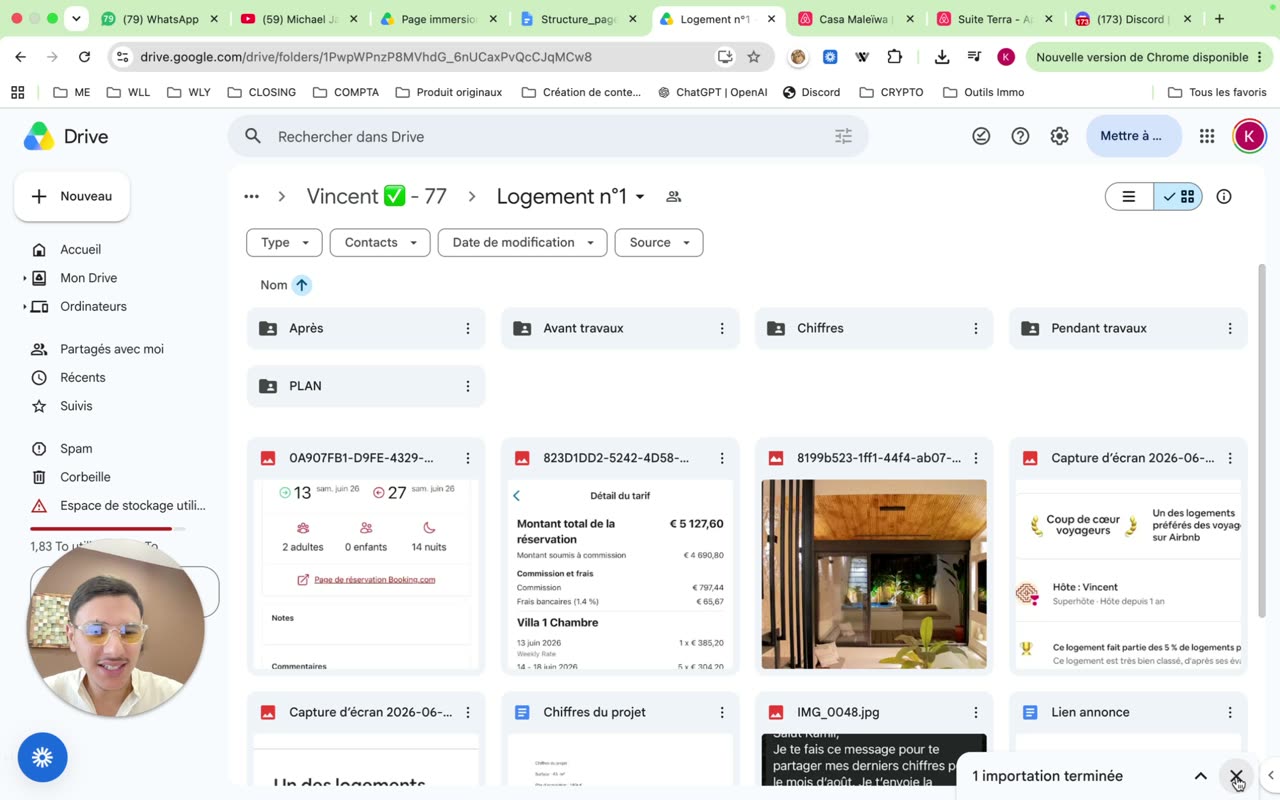Bookmark this page with the star

click(754, 57)
